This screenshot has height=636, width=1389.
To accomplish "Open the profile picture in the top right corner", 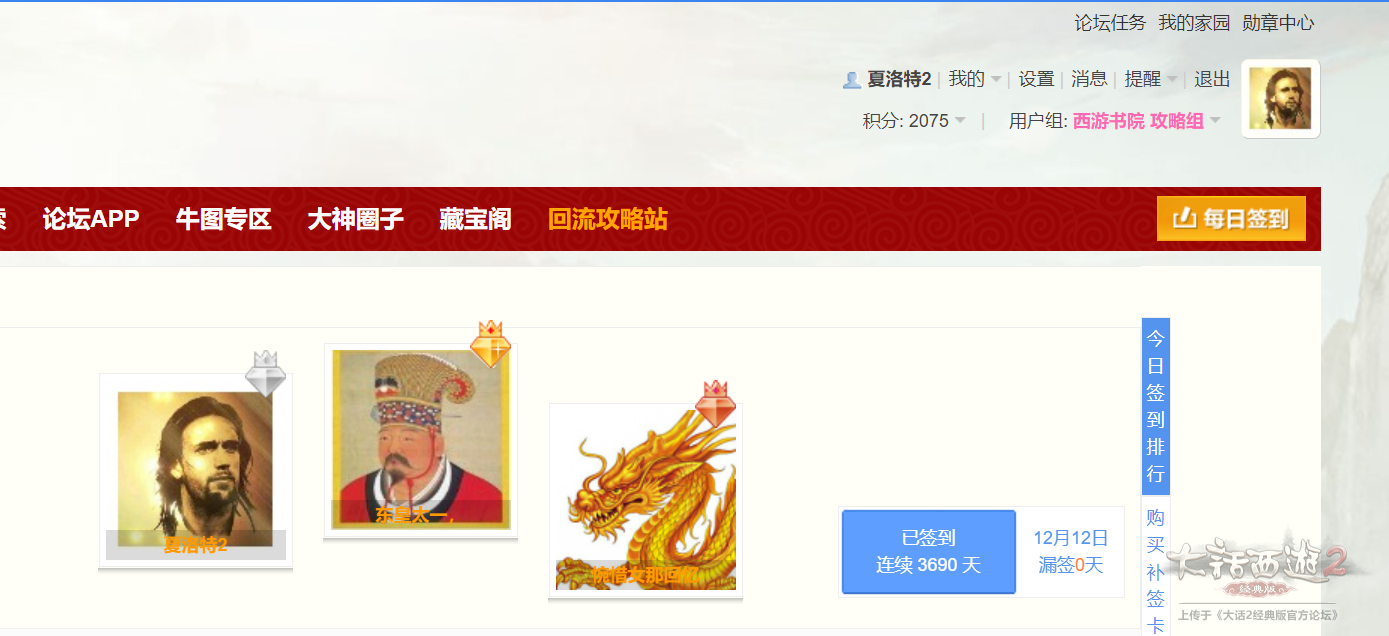I will (x=1280, y=98).
